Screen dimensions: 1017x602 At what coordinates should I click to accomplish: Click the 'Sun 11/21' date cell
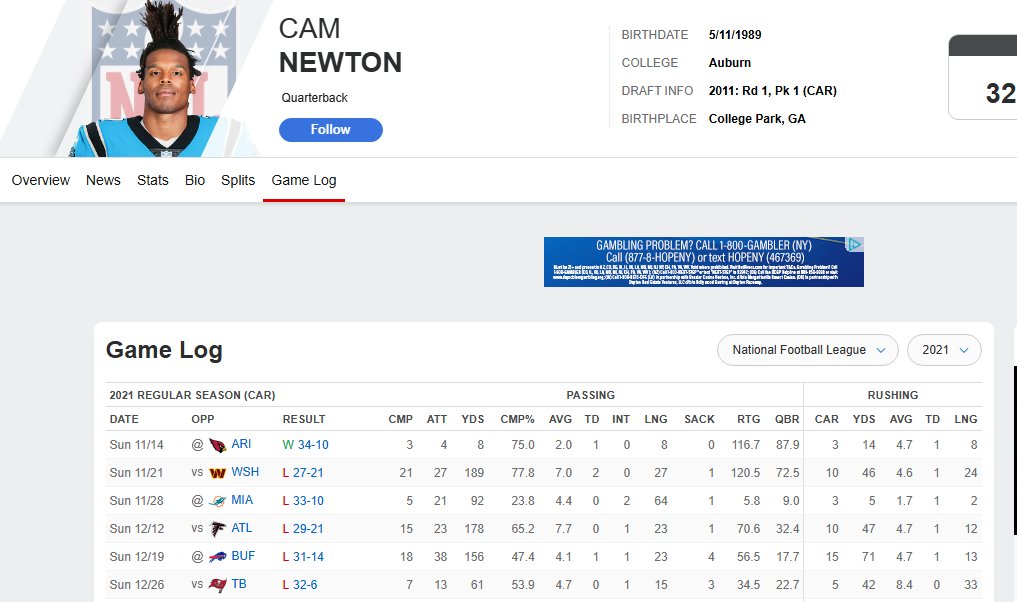[x=136, y=473]
